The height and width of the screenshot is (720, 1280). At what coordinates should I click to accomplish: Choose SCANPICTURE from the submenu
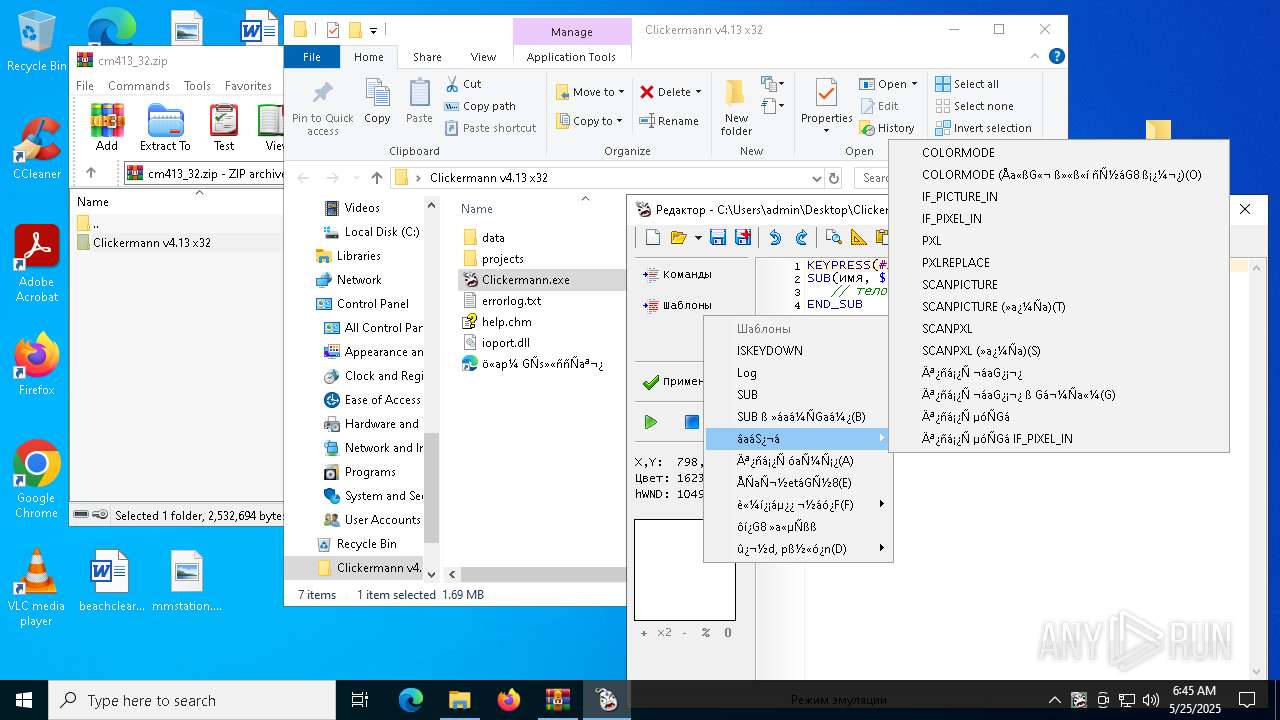pyautogui.click(x=1059, y=285)
